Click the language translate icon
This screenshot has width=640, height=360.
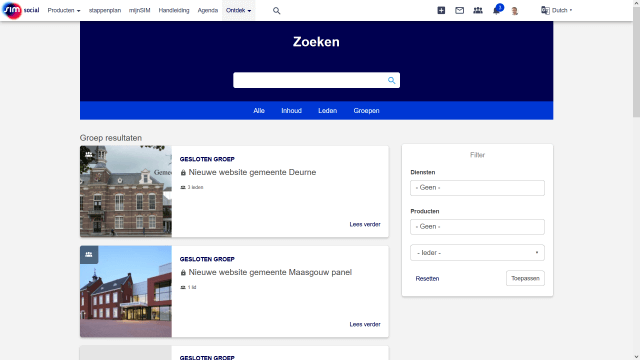coord(545,10)
